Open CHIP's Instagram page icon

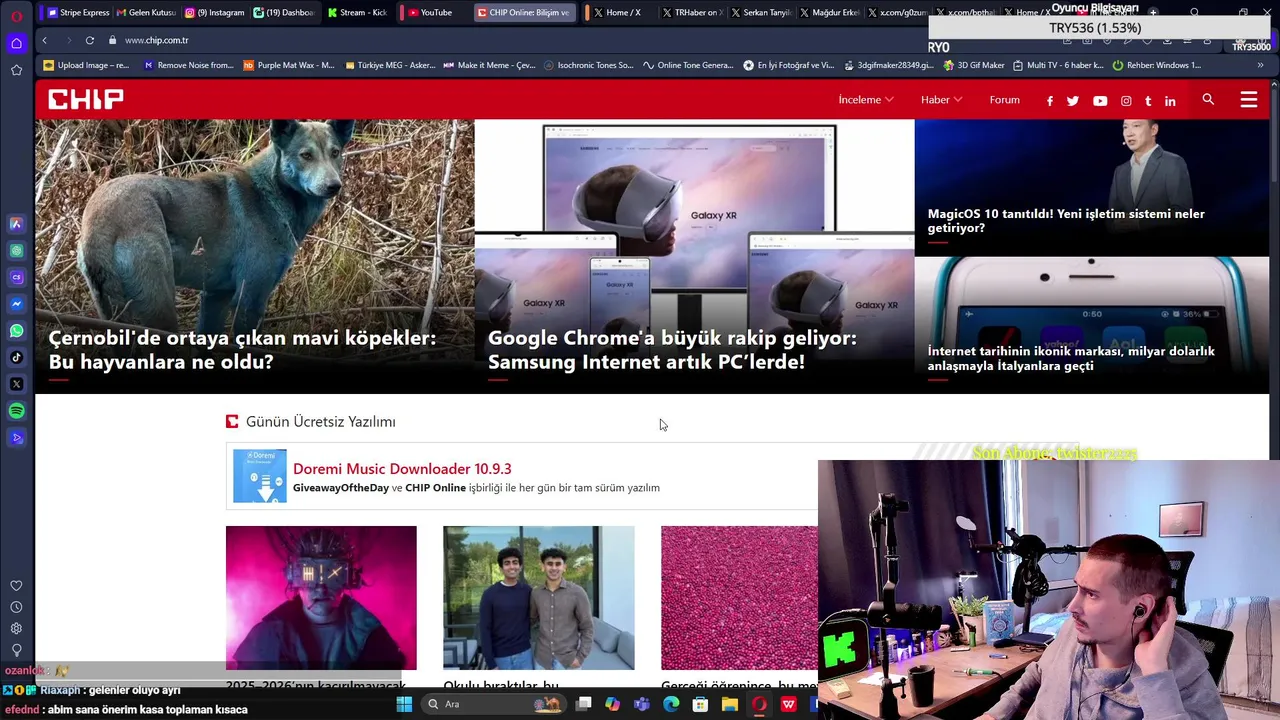coord(1126,101)
